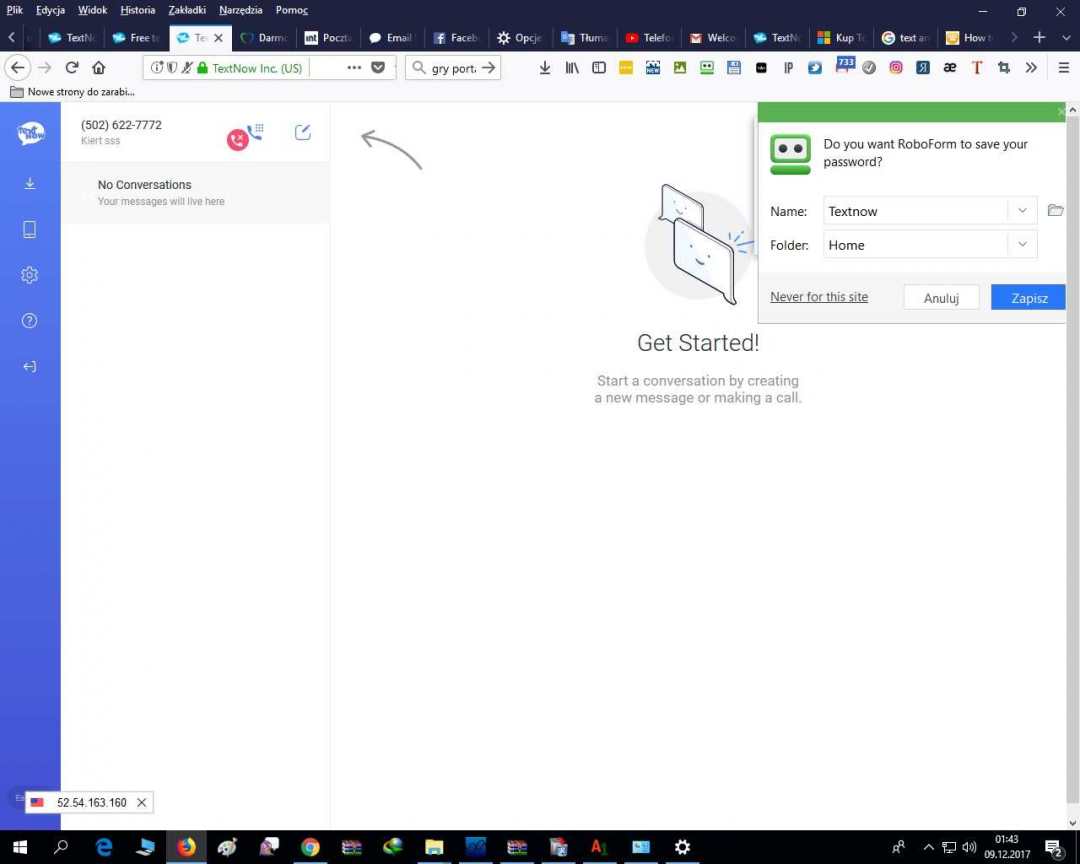Click the Zapisz button
Screen dimensions: 1080x864
tap(1028, 298)
